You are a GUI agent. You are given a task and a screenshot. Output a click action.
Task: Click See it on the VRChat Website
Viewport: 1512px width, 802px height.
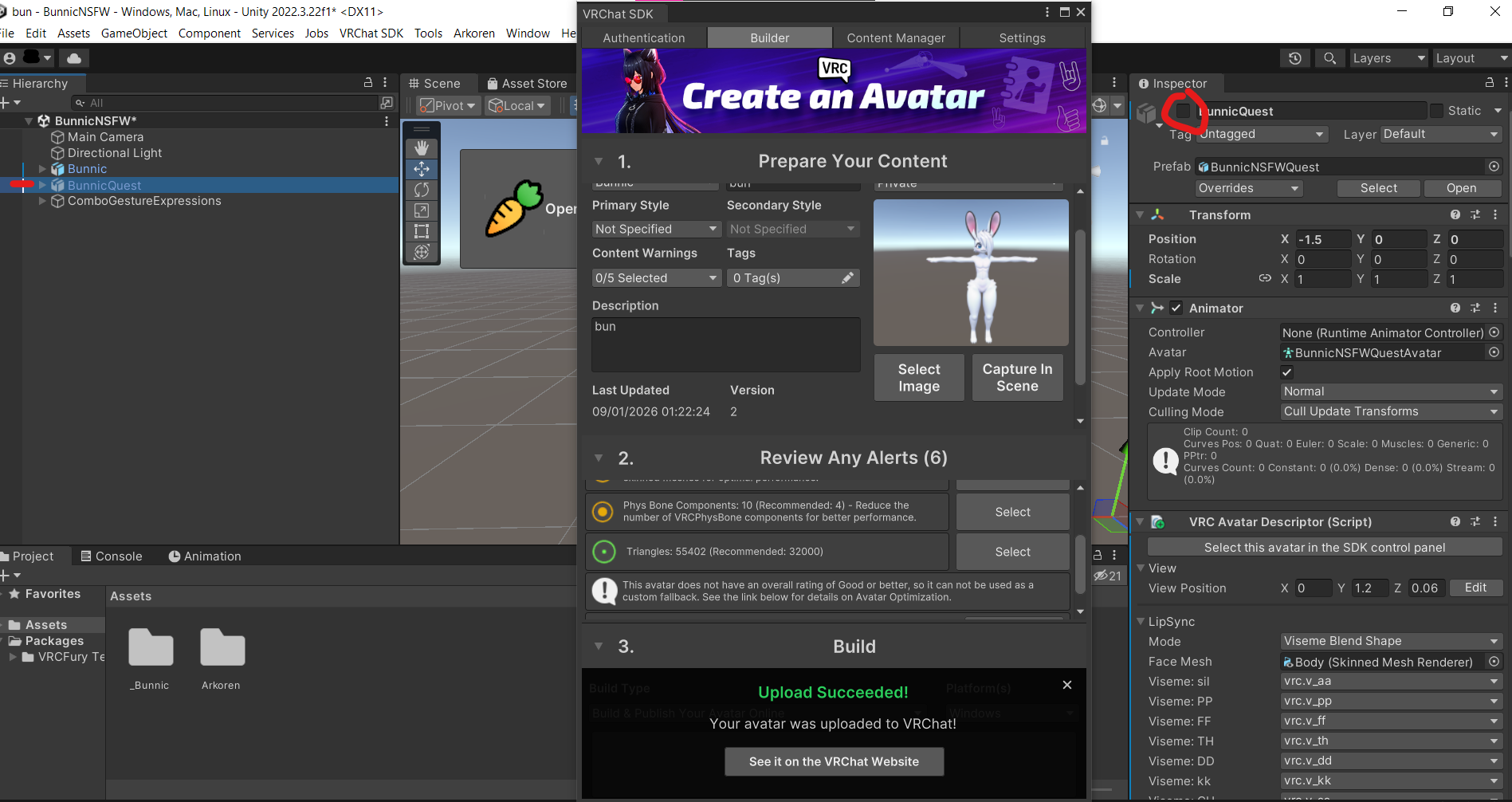coord(834,761)
